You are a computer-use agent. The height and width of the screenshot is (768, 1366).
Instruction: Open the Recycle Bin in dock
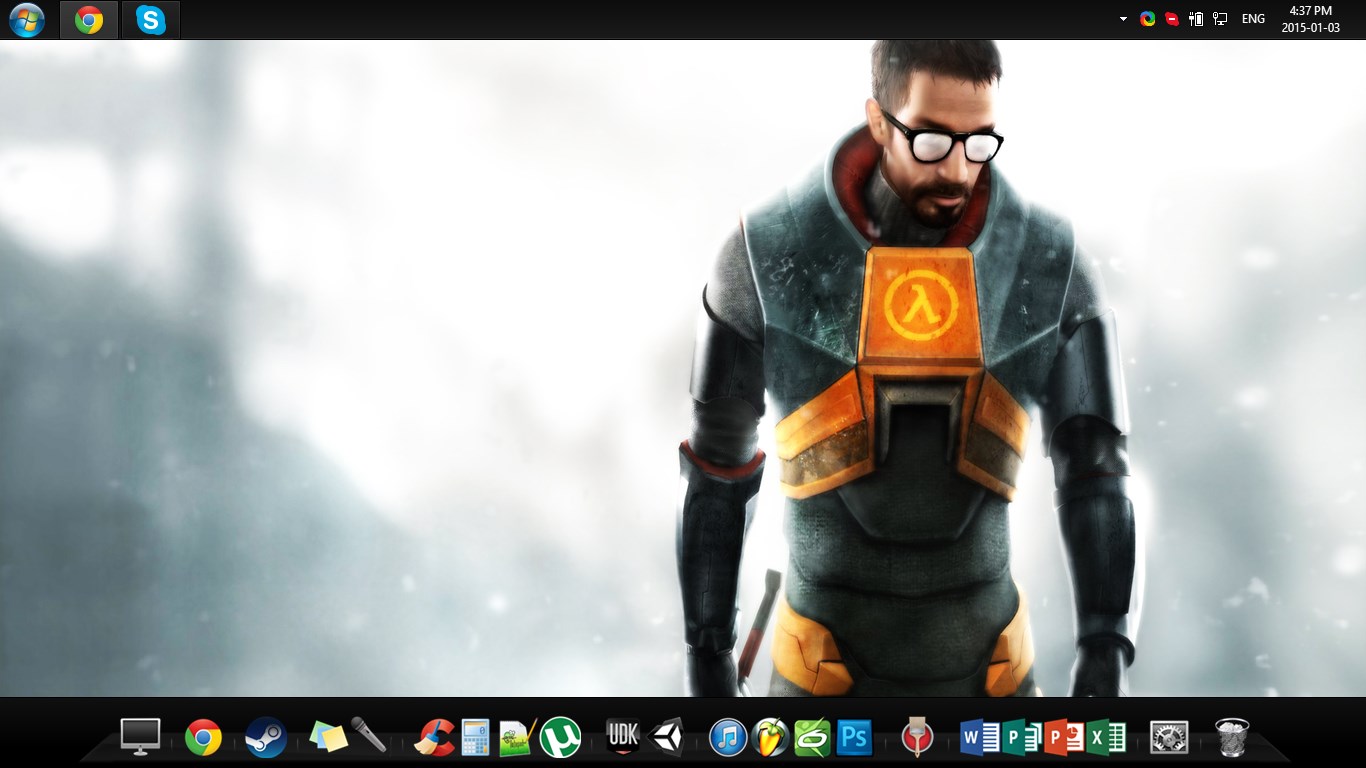click(1232, 738)
